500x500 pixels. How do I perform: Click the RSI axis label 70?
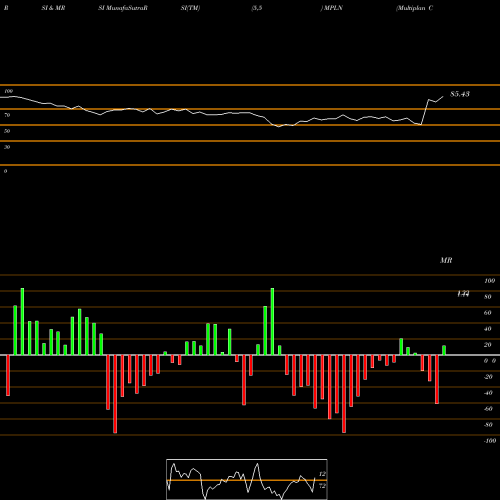coord(7,115)
